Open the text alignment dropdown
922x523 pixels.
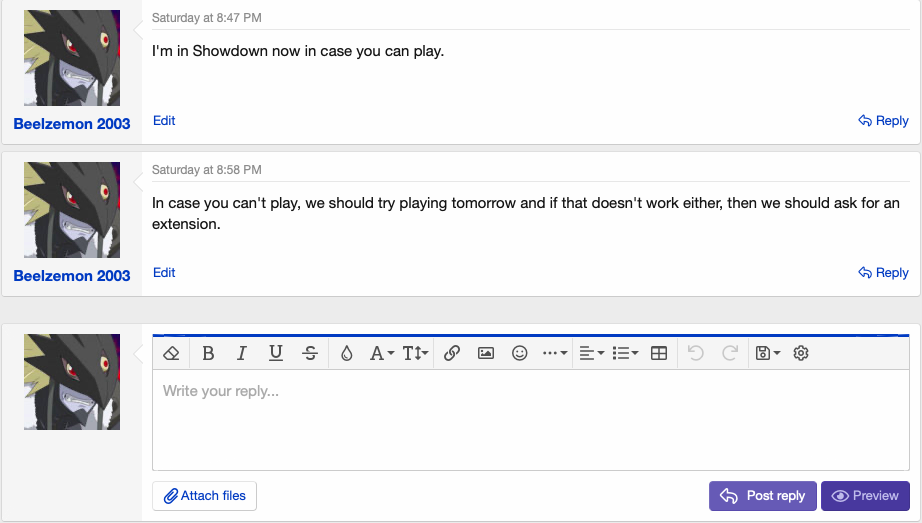(x=591, y=353)
